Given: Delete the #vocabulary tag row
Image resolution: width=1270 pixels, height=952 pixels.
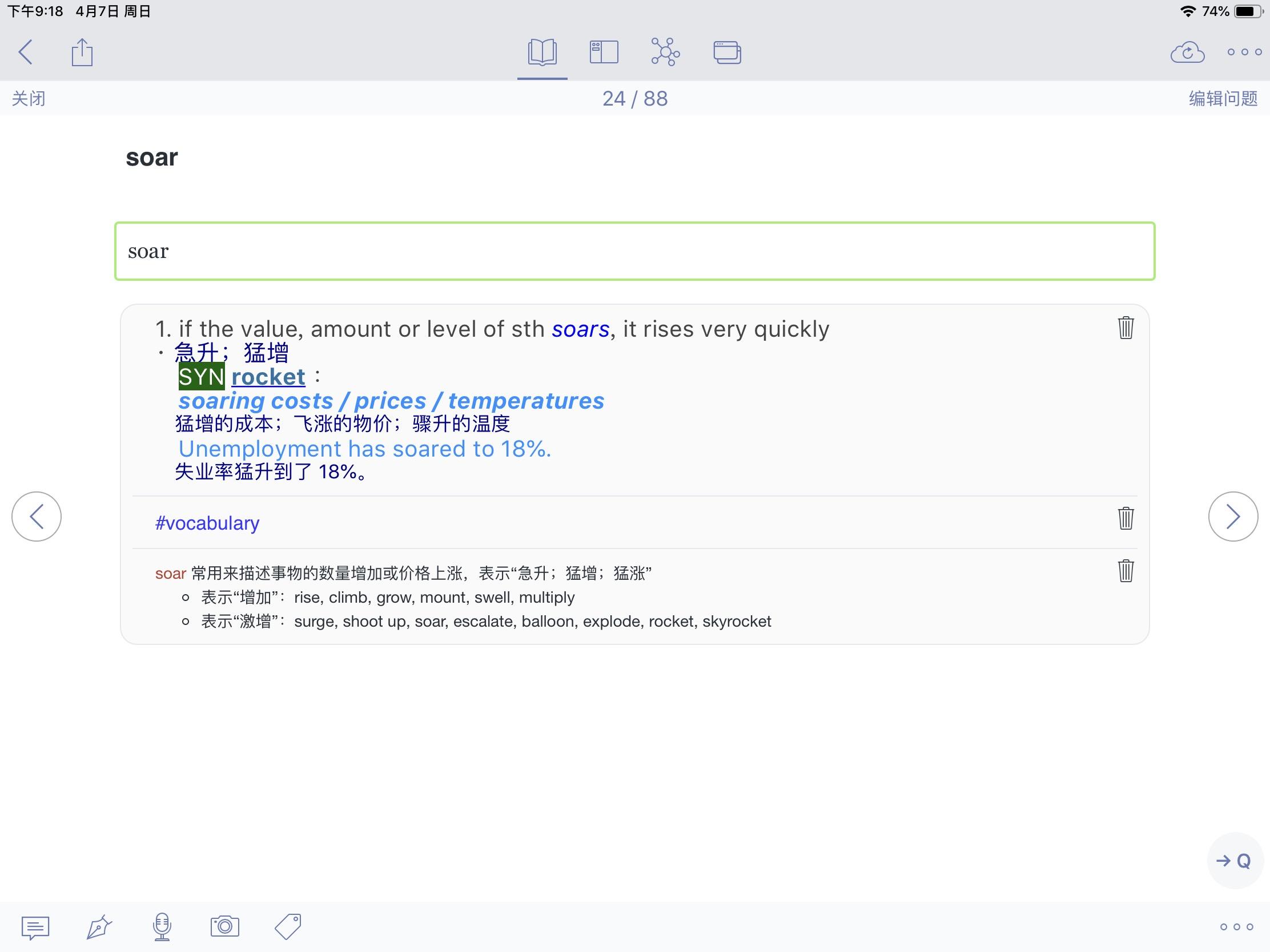Looking at the screenshot, I should pos(1126,518).
